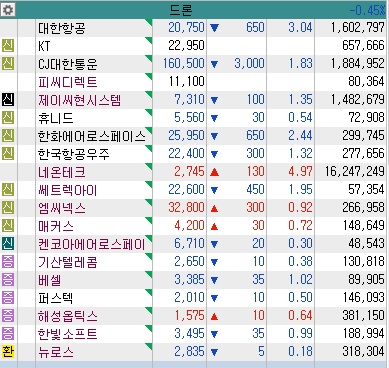Click the yellow 환 badge beside 뉴로스
Screen dimensions: 389x368
tap(8, 351)
